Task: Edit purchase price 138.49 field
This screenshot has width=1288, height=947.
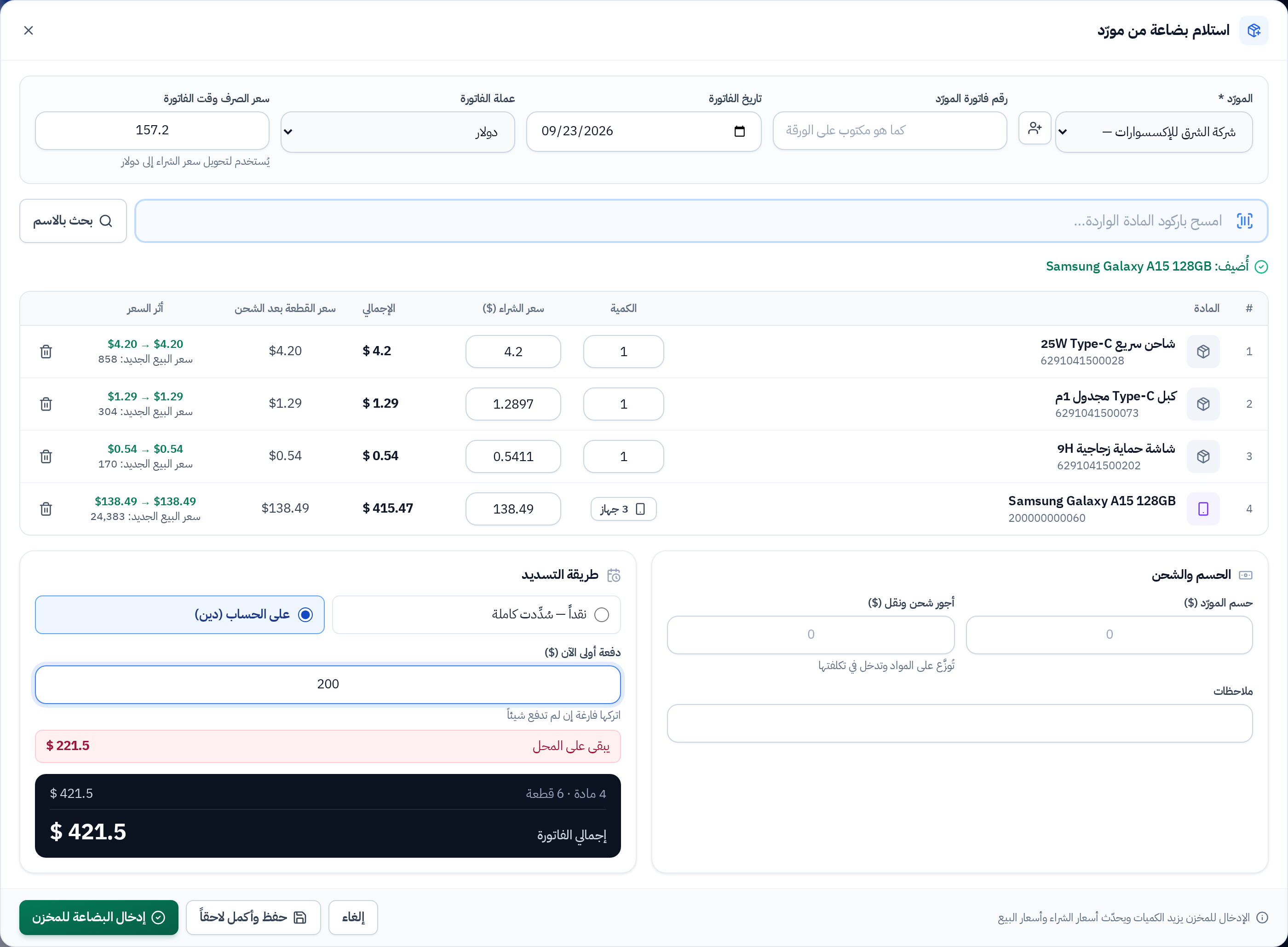Action: pos(513,509)
